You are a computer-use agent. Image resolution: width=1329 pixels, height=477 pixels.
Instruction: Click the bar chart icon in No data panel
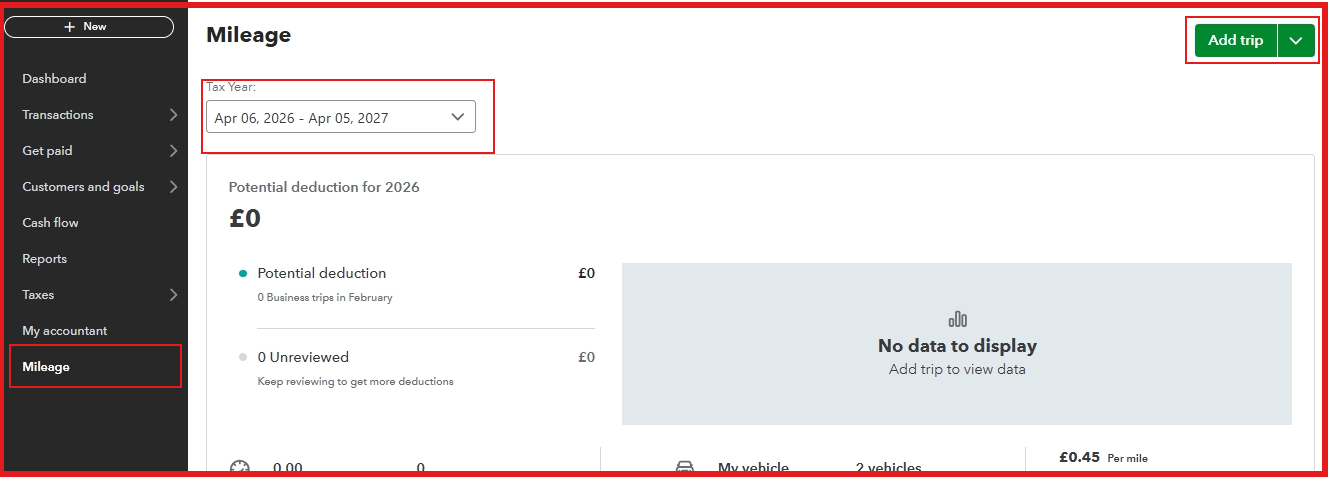point(957,319)
